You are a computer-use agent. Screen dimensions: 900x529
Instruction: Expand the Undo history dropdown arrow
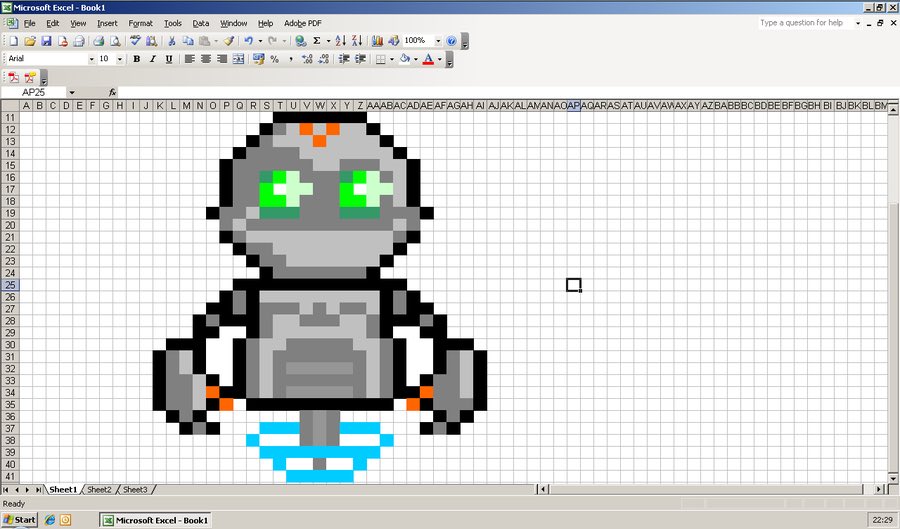(x=260, y=41)
